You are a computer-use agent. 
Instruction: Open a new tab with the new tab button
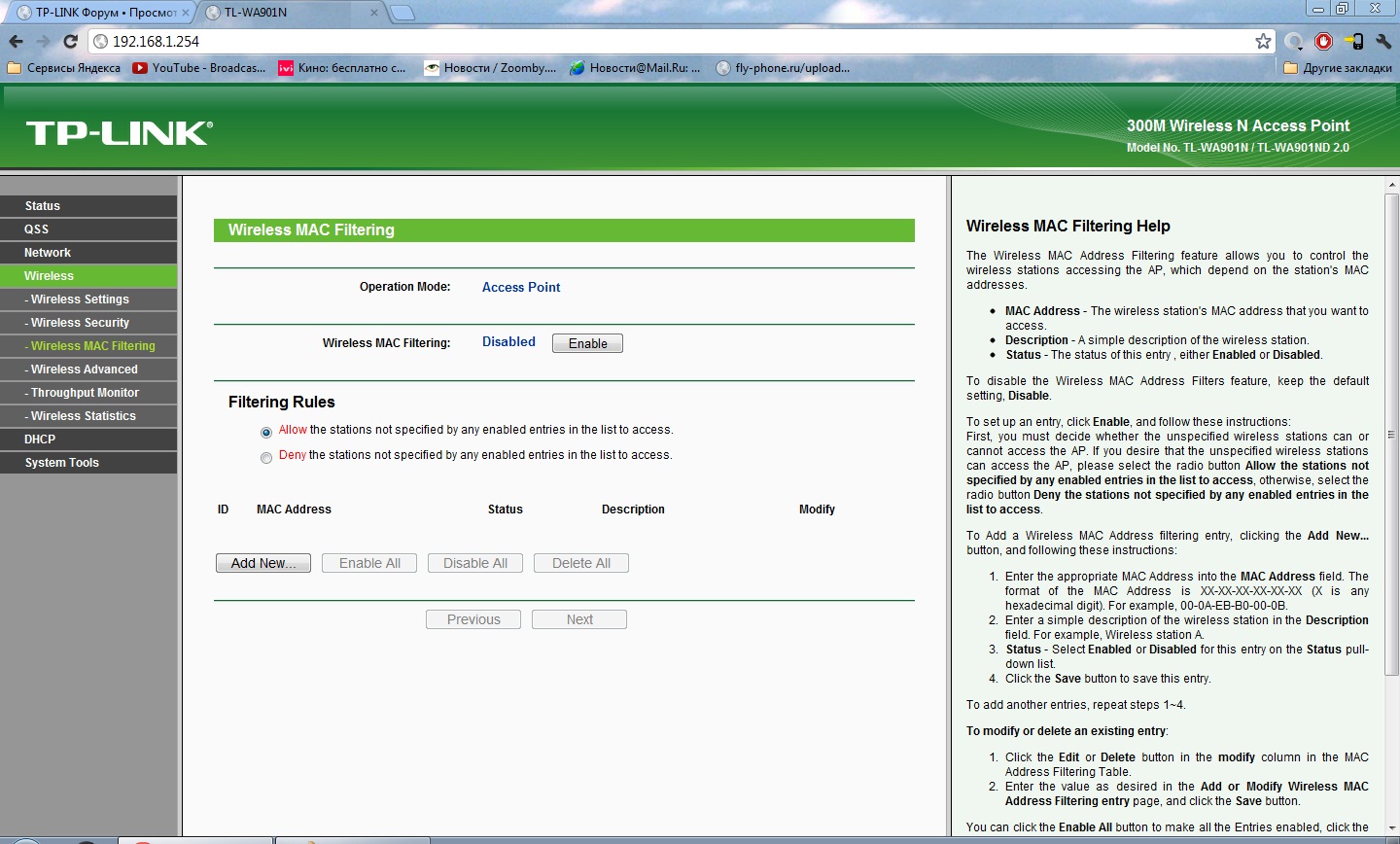tap(402, 13)
